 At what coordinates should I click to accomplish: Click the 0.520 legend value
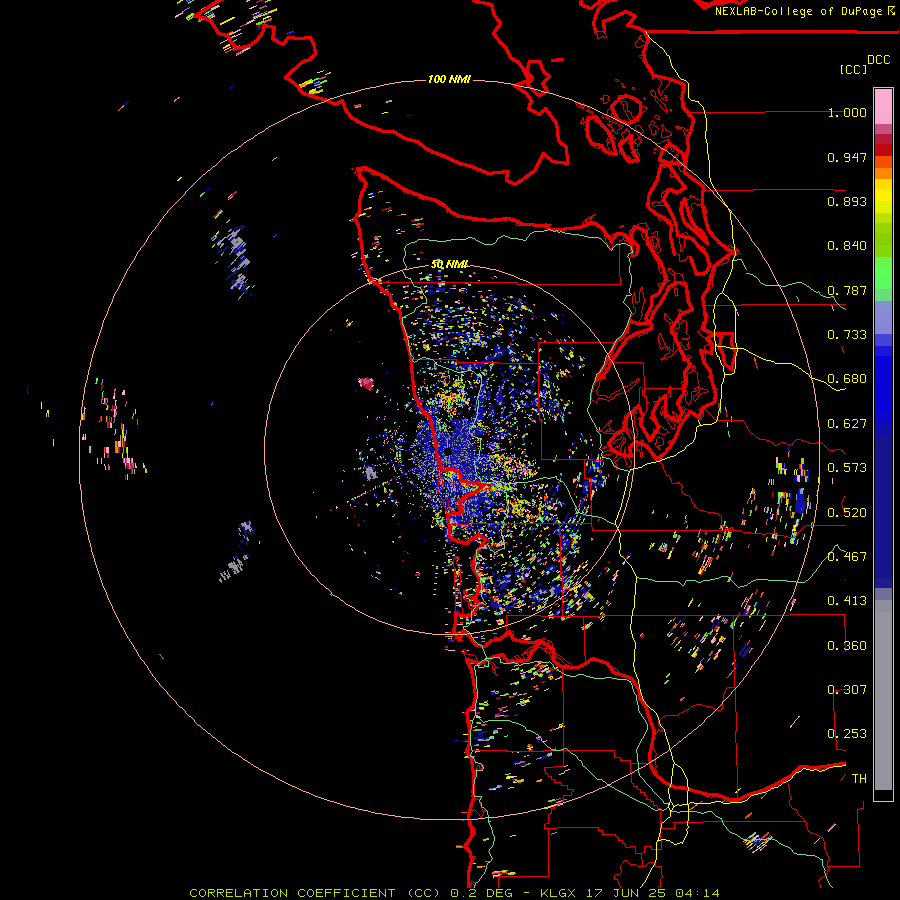pos(847,513)
